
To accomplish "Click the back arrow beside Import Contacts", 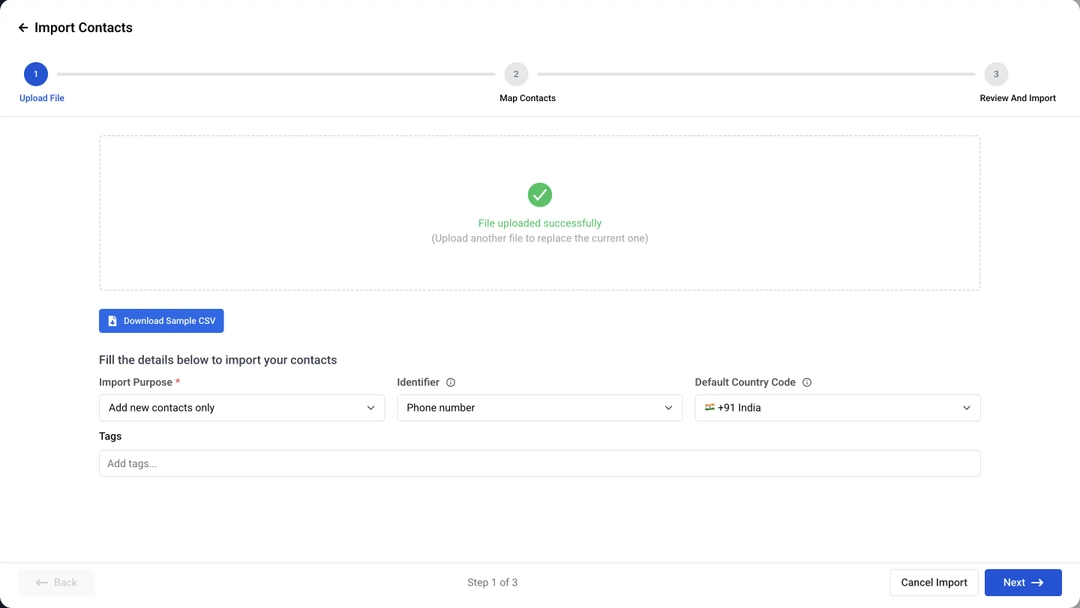I will click(x=23, y=28).
